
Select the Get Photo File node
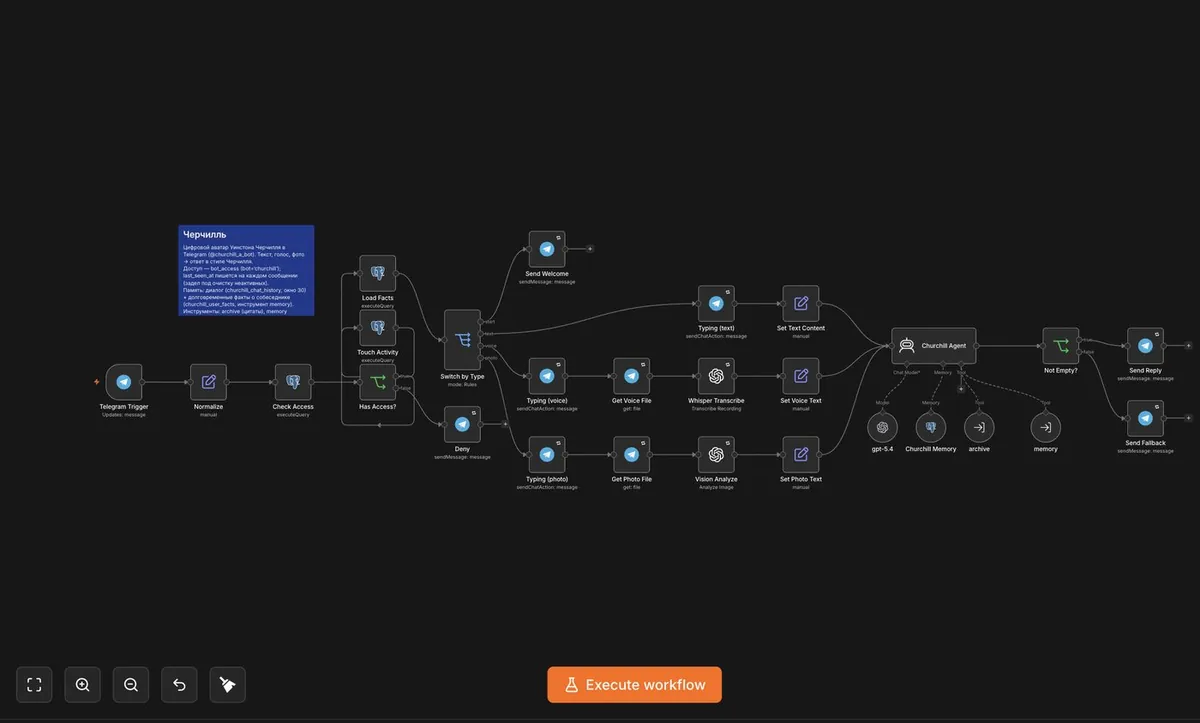(x=631, y=454)
